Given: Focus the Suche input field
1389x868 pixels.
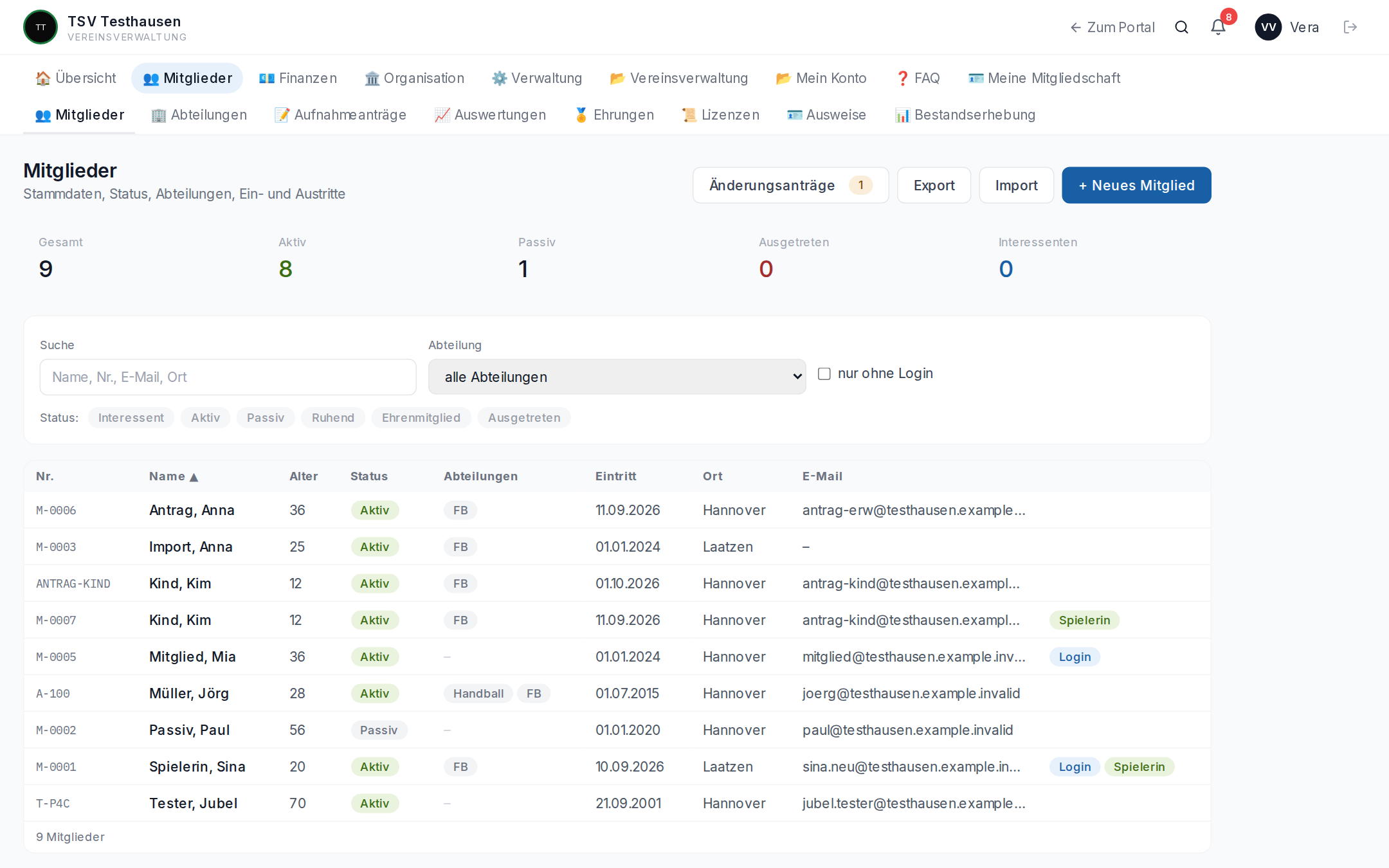Looking at the screenshot, I should (228, 377).
